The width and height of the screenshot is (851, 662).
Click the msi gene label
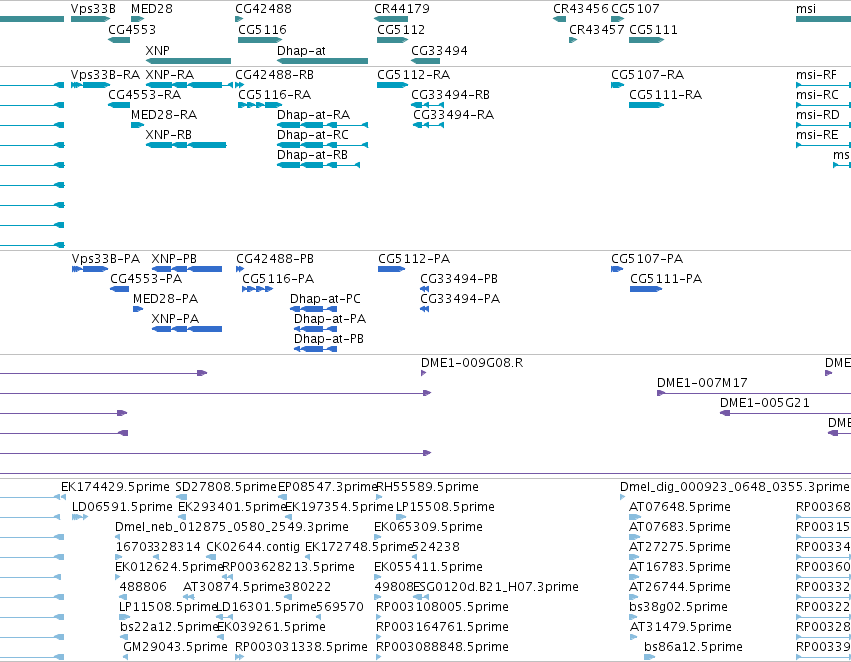[x=805, y=9]
